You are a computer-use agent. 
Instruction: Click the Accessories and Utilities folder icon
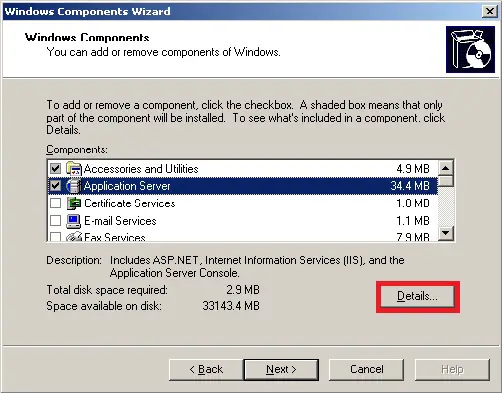74,169
